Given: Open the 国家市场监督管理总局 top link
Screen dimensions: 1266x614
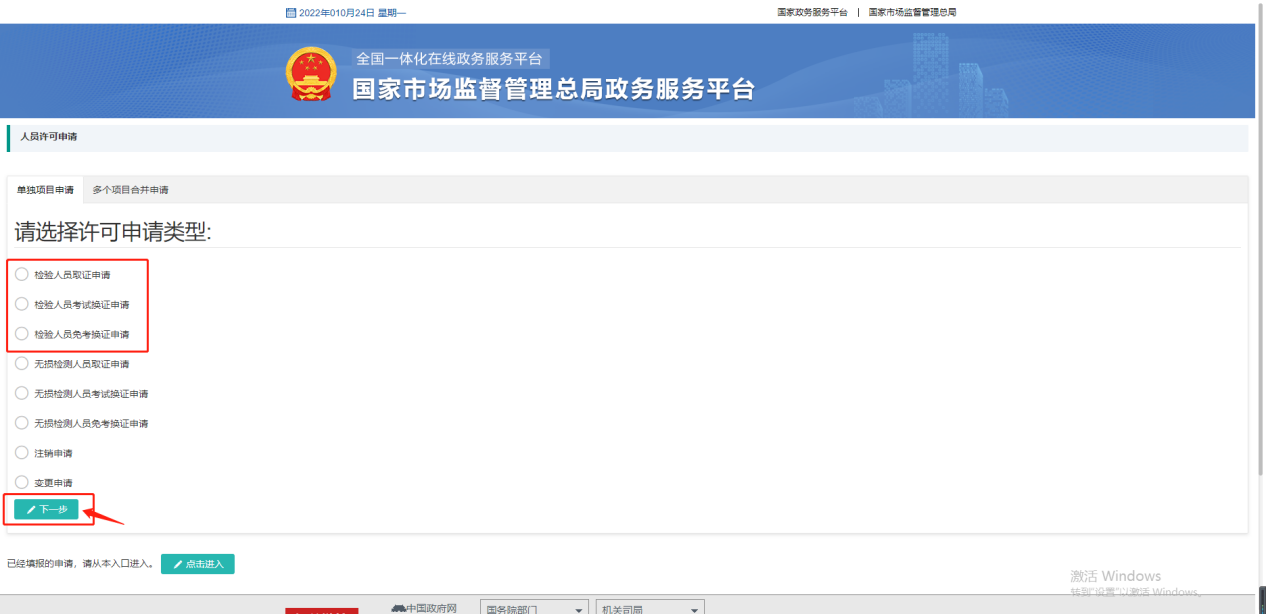Looking at the screenshot, I should coord(912,13).
